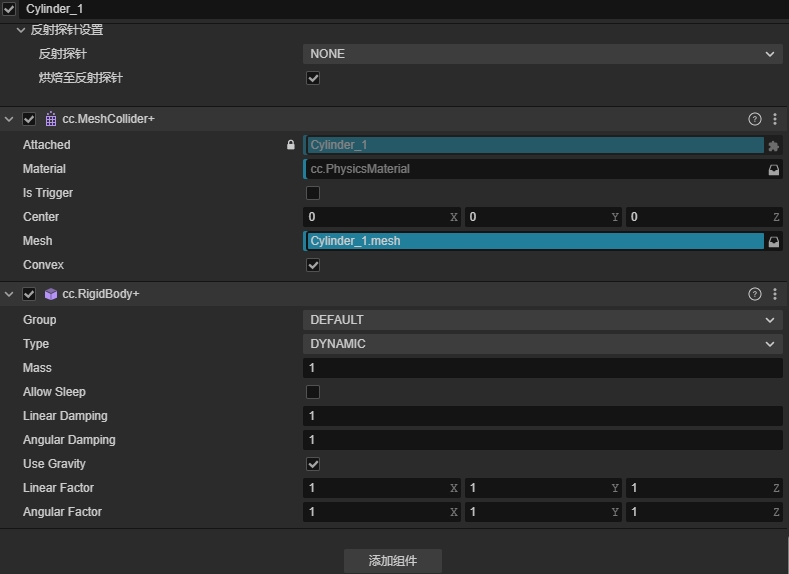Toggle 烘焙至反射探针 checkbox

[312, 78]
